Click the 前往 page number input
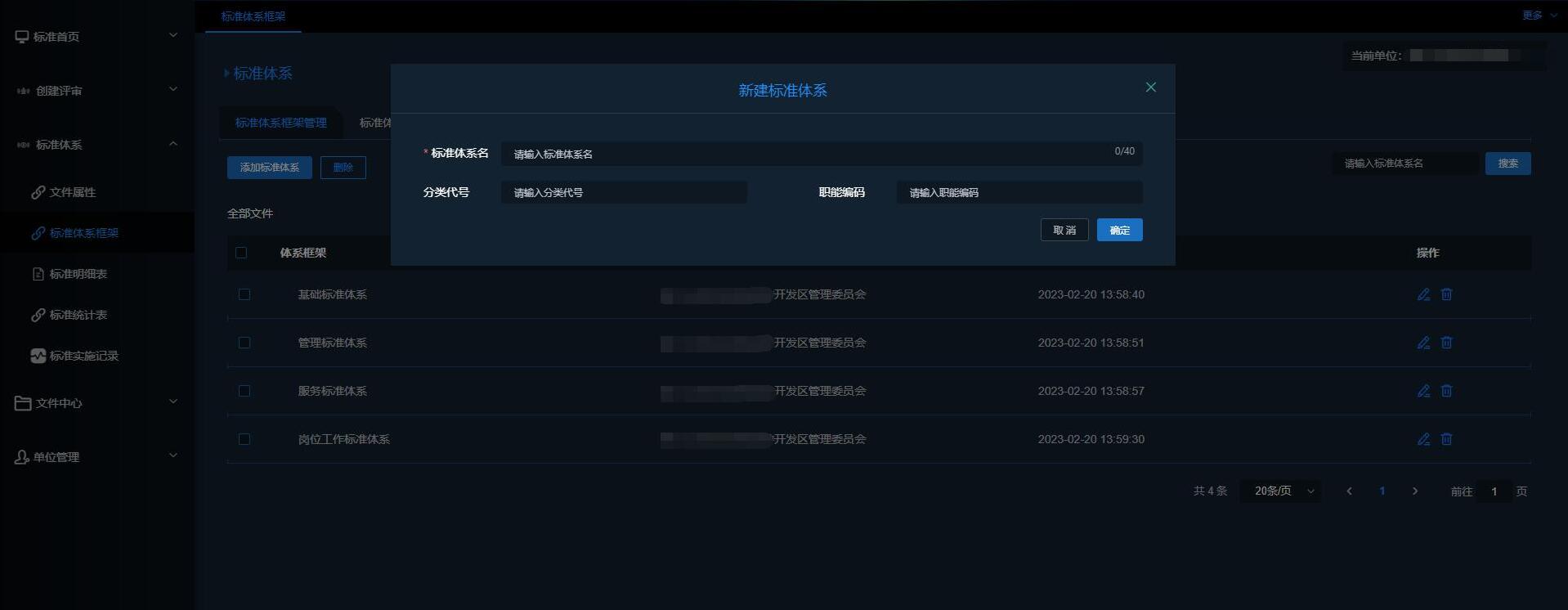Image resolution: width=1568 pixels, height=610 pixels. [x=1494, y=491]
